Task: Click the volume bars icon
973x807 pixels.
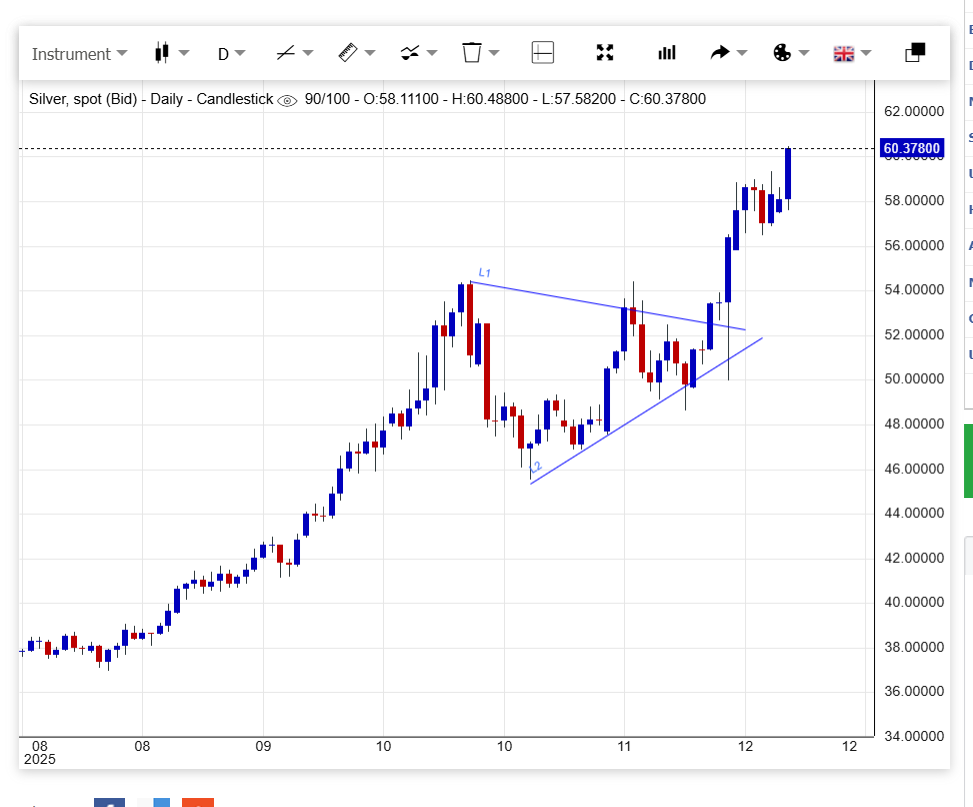Action: click(x=667, y=53)
